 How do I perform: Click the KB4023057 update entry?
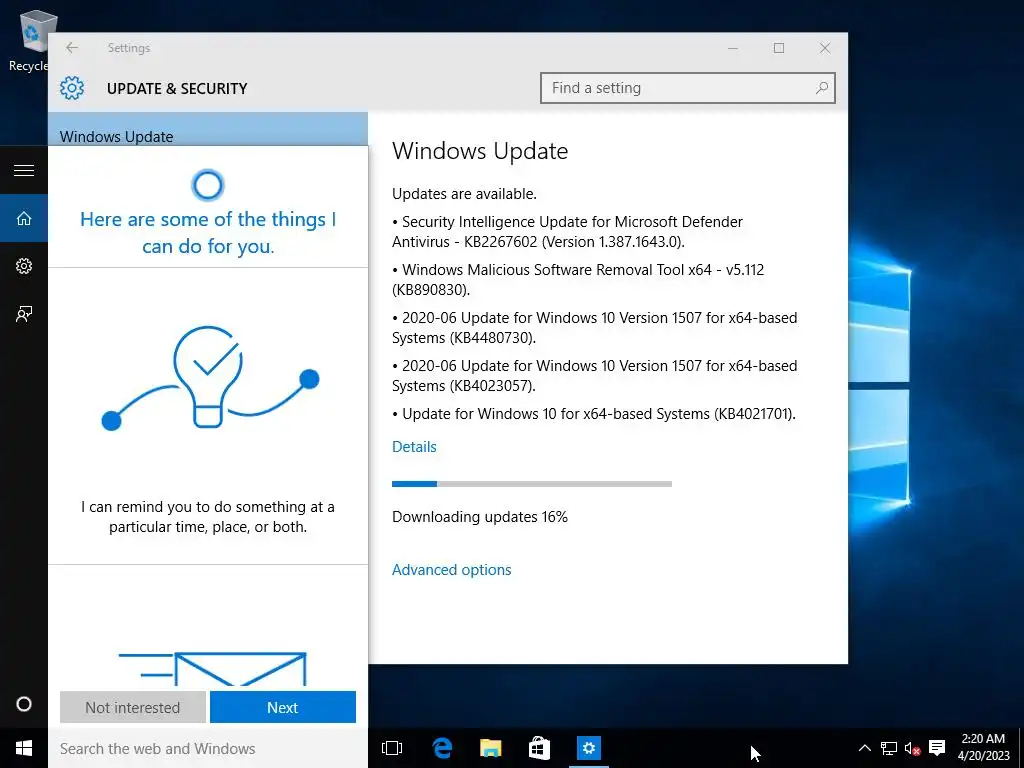click(594, 376)
